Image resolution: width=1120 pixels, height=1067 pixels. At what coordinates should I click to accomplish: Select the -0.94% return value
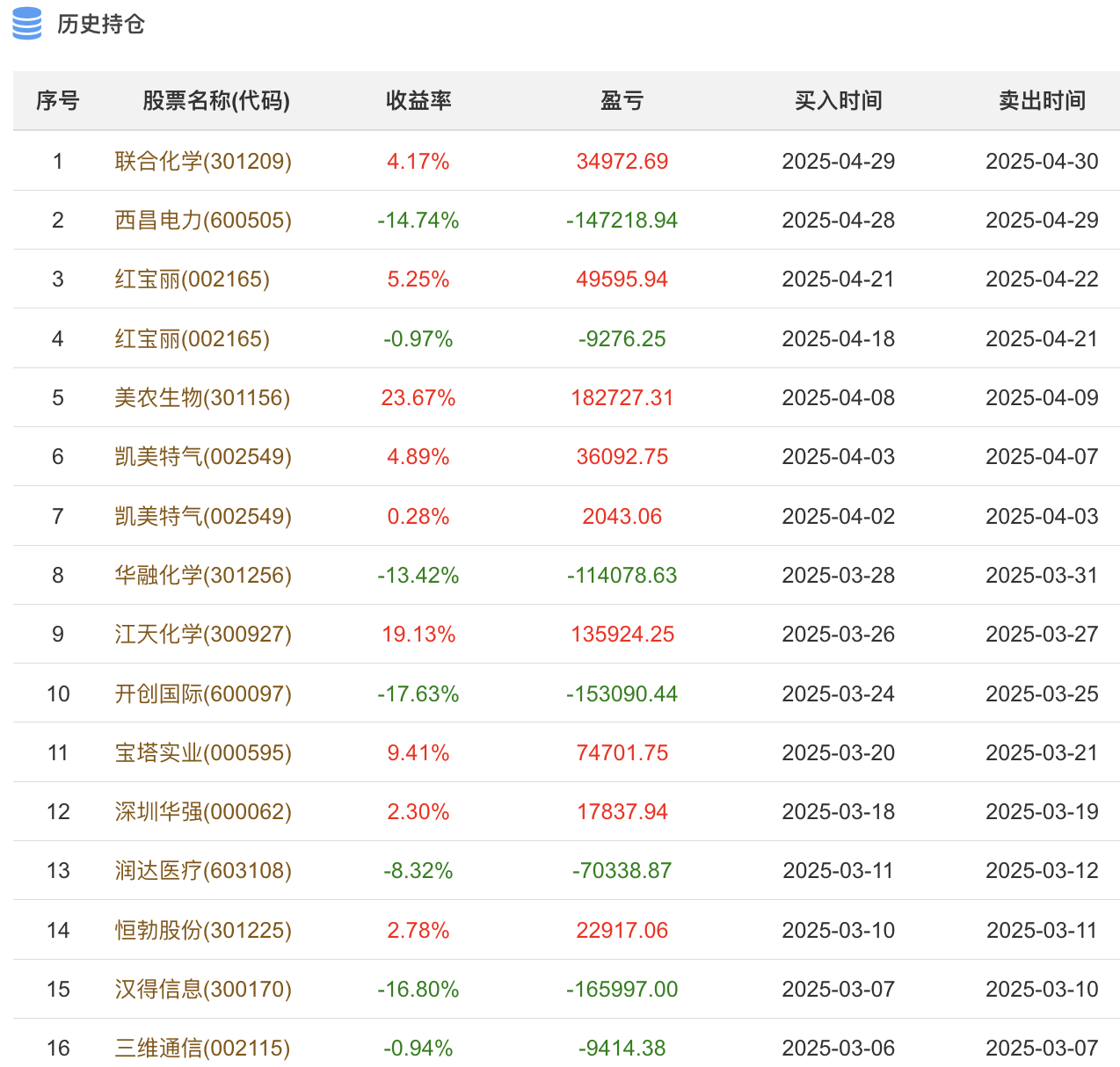[418, 1049]
